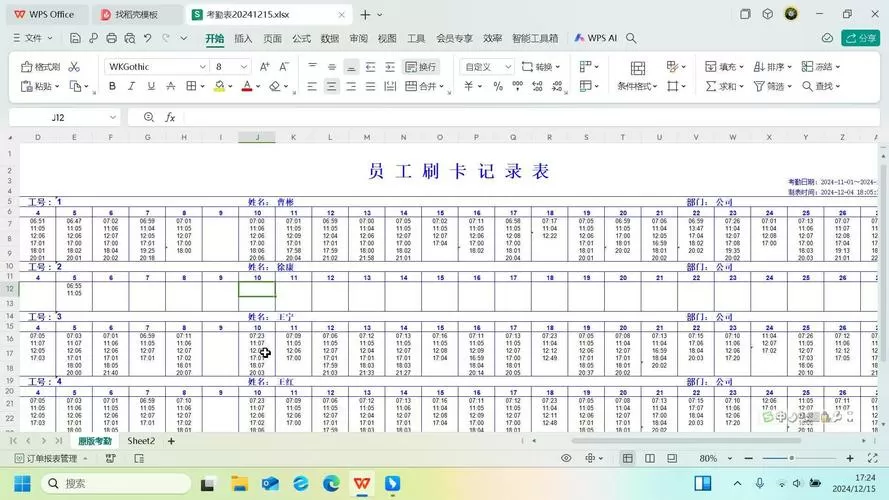Open the 文件 File menu
The width and height of the screenshot is (889, 500).
(33, 38)
